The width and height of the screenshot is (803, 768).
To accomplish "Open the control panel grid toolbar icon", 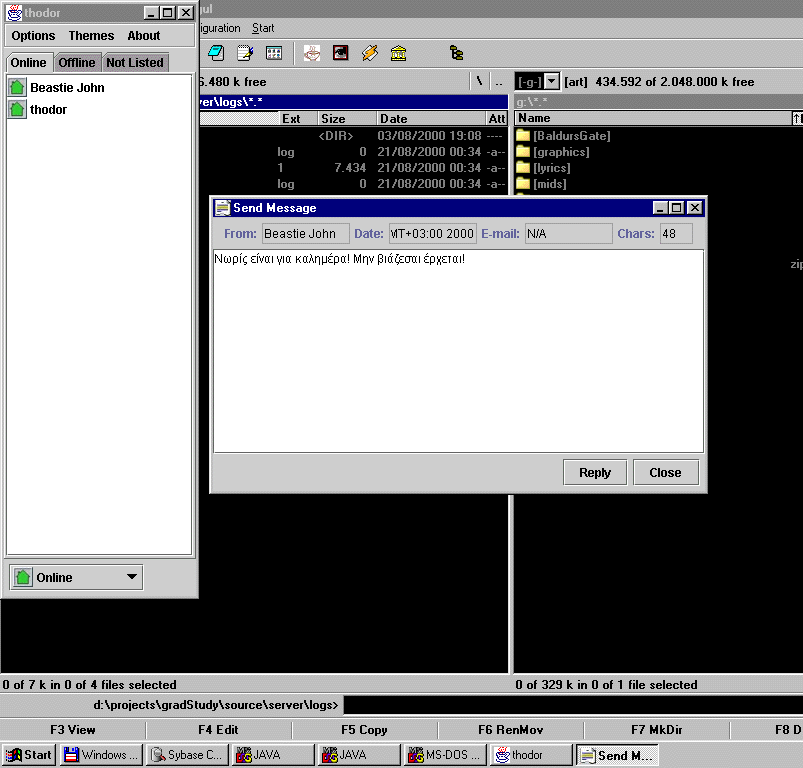I will coord(274,53).
